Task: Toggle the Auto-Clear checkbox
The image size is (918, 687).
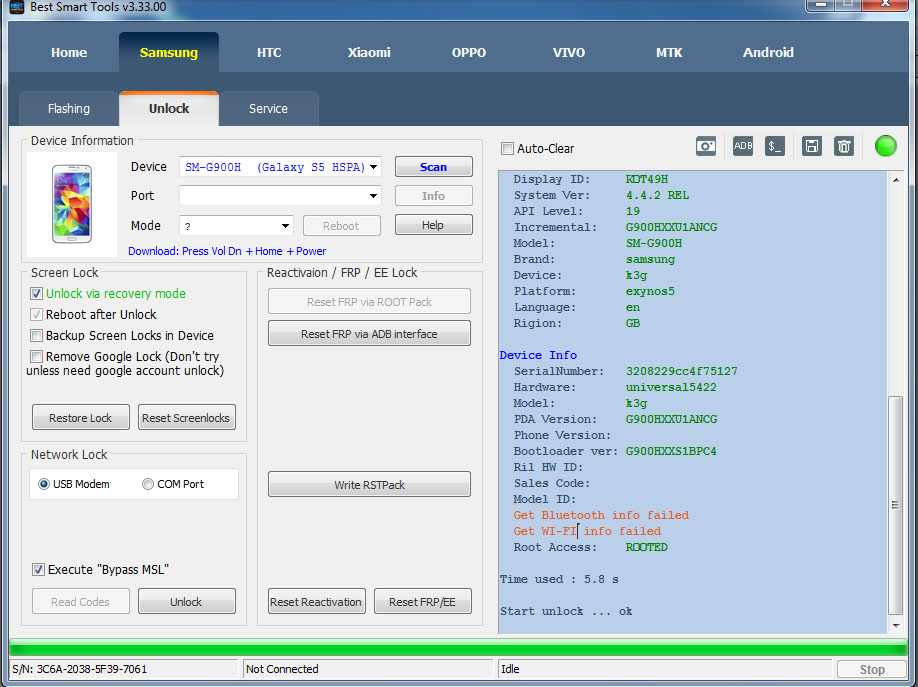Action: (507, 149)
